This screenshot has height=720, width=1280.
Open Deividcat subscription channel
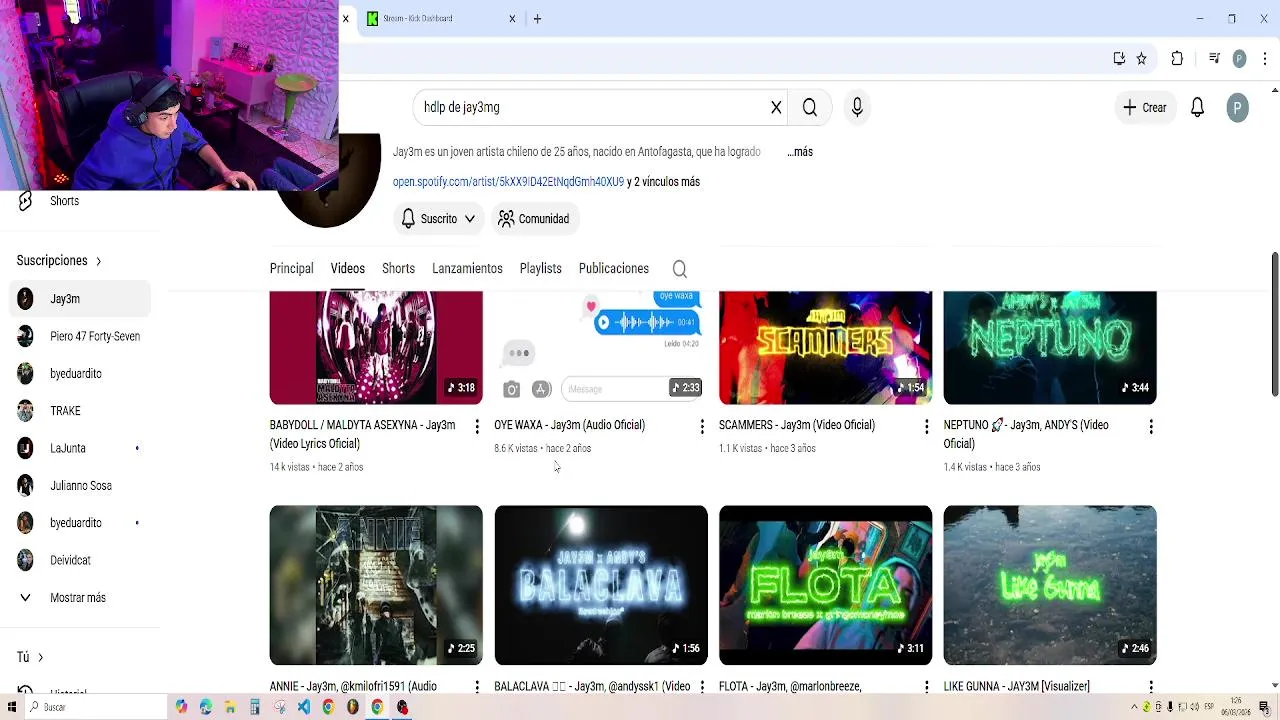pos(80,561)
